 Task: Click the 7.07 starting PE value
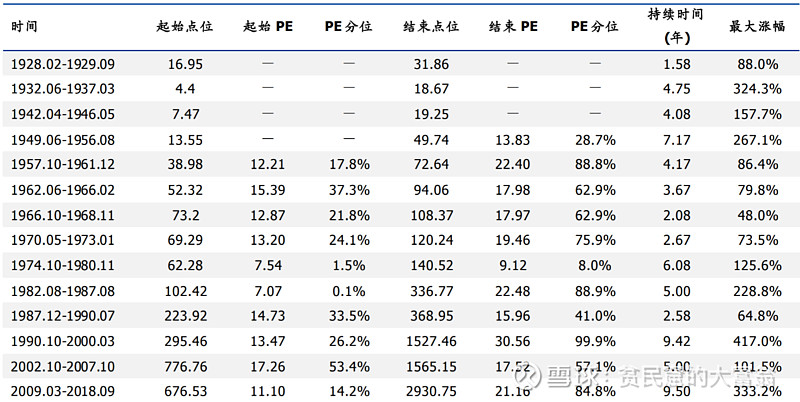(267, 291)
